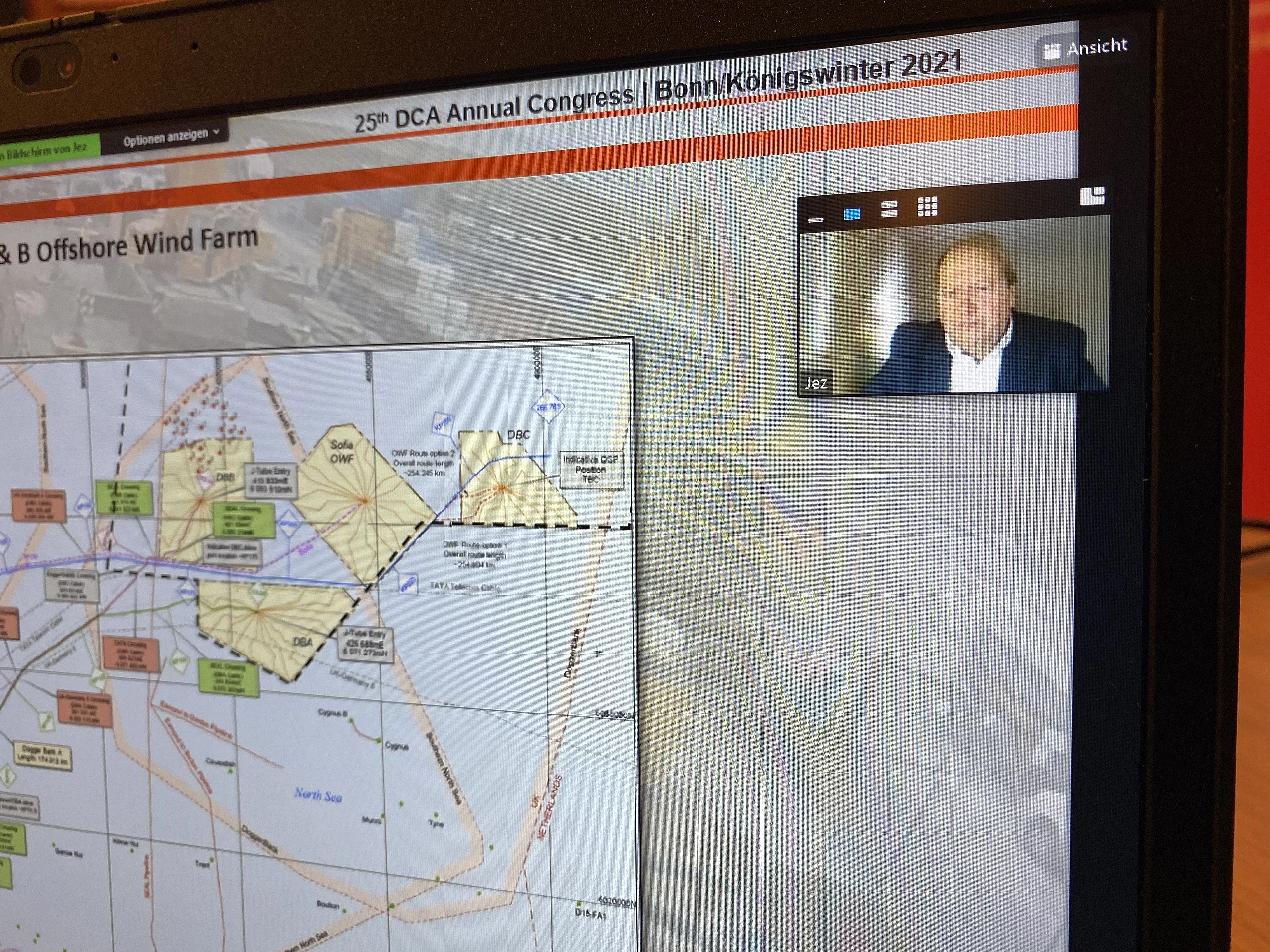Image resolution: width=1270 pixels, height=952 pixels.
Task: Click the blue North Sea label
Action: click(318, 795)
